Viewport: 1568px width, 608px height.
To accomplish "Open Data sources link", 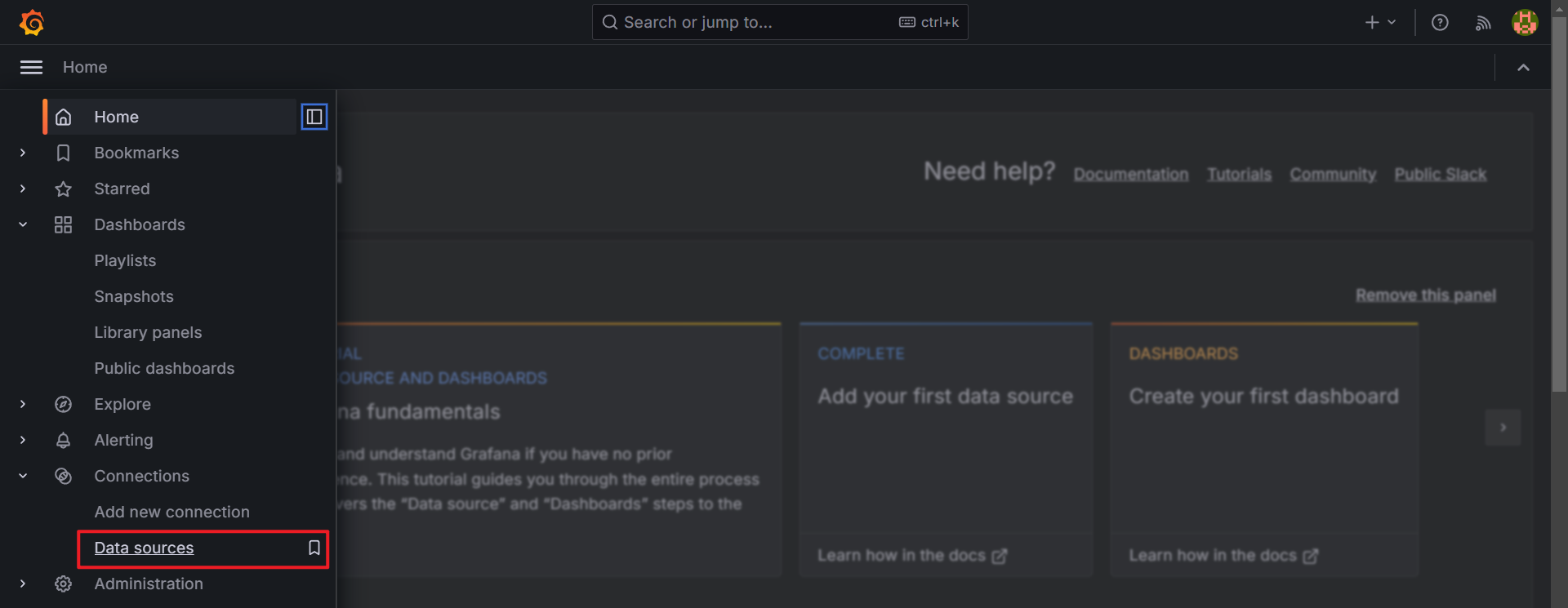I will click(x=144, y=548).
